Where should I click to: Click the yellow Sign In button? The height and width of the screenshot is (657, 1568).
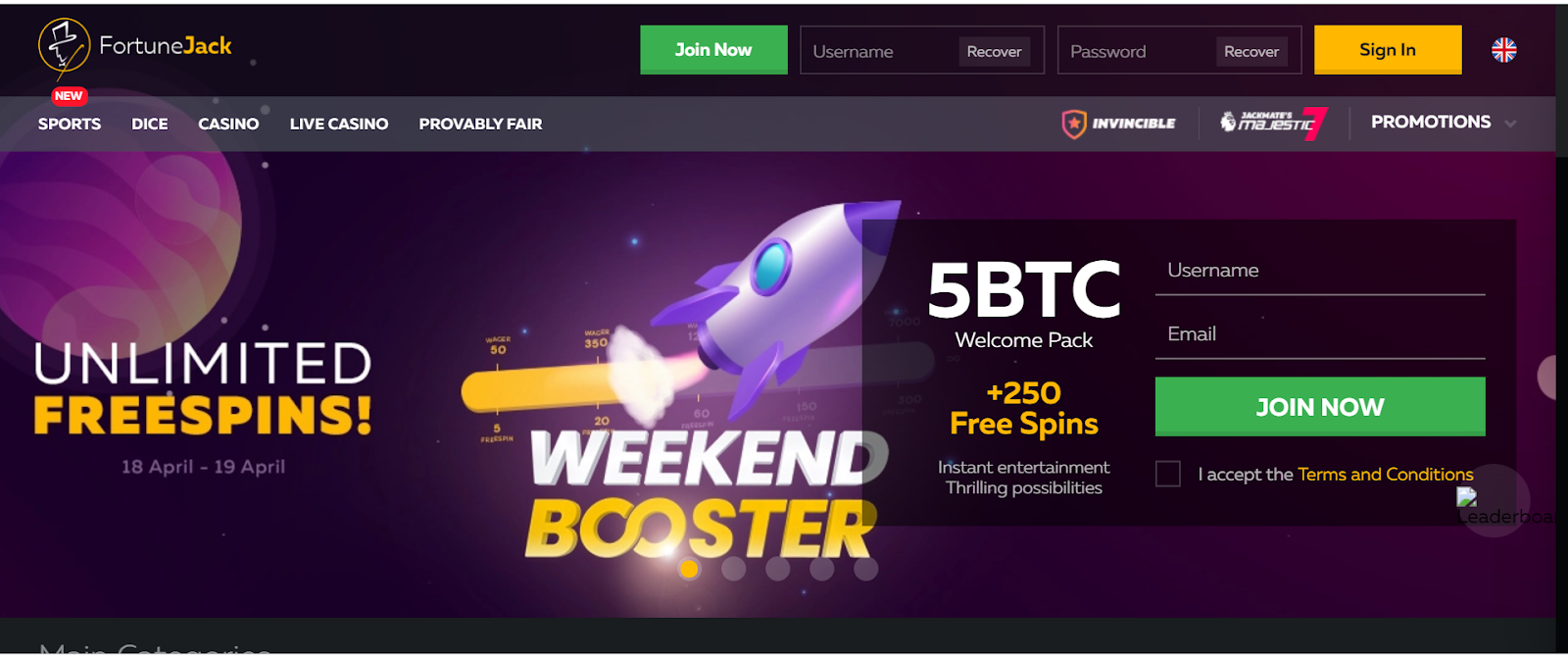1388,50
